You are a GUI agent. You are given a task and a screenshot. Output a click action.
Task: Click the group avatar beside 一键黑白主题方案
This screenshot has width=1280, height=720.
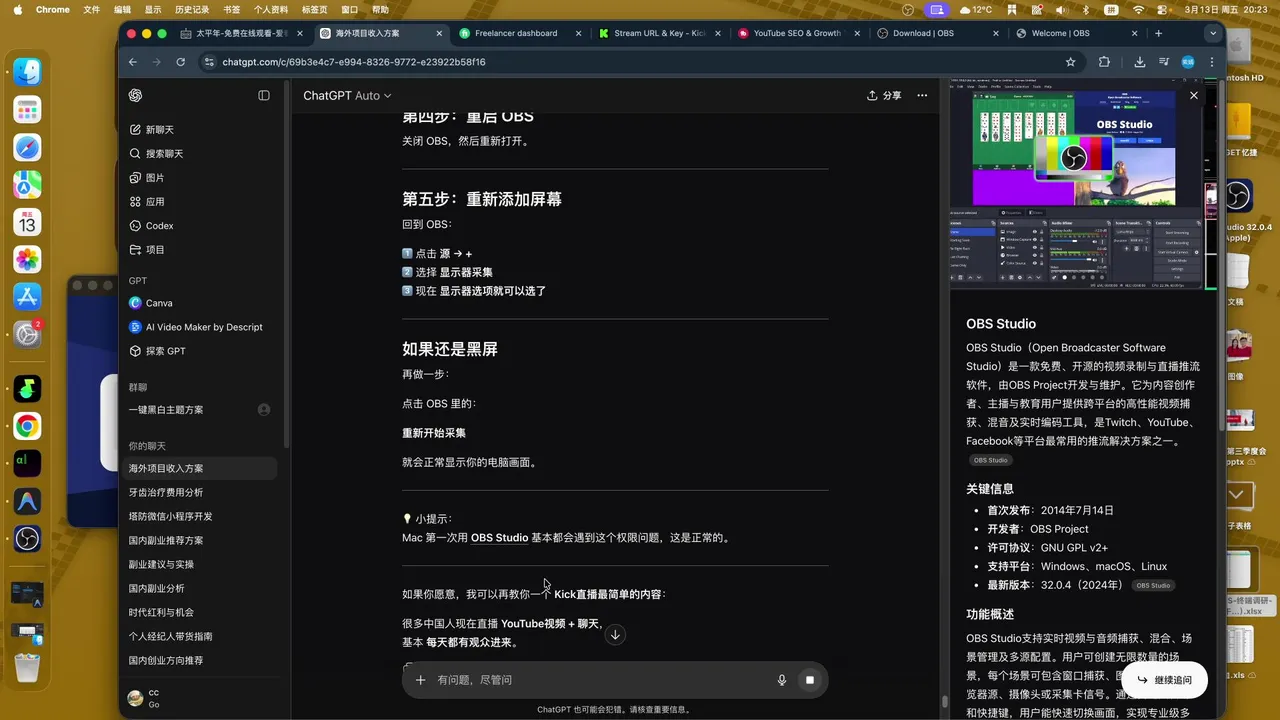pos(264,410)
